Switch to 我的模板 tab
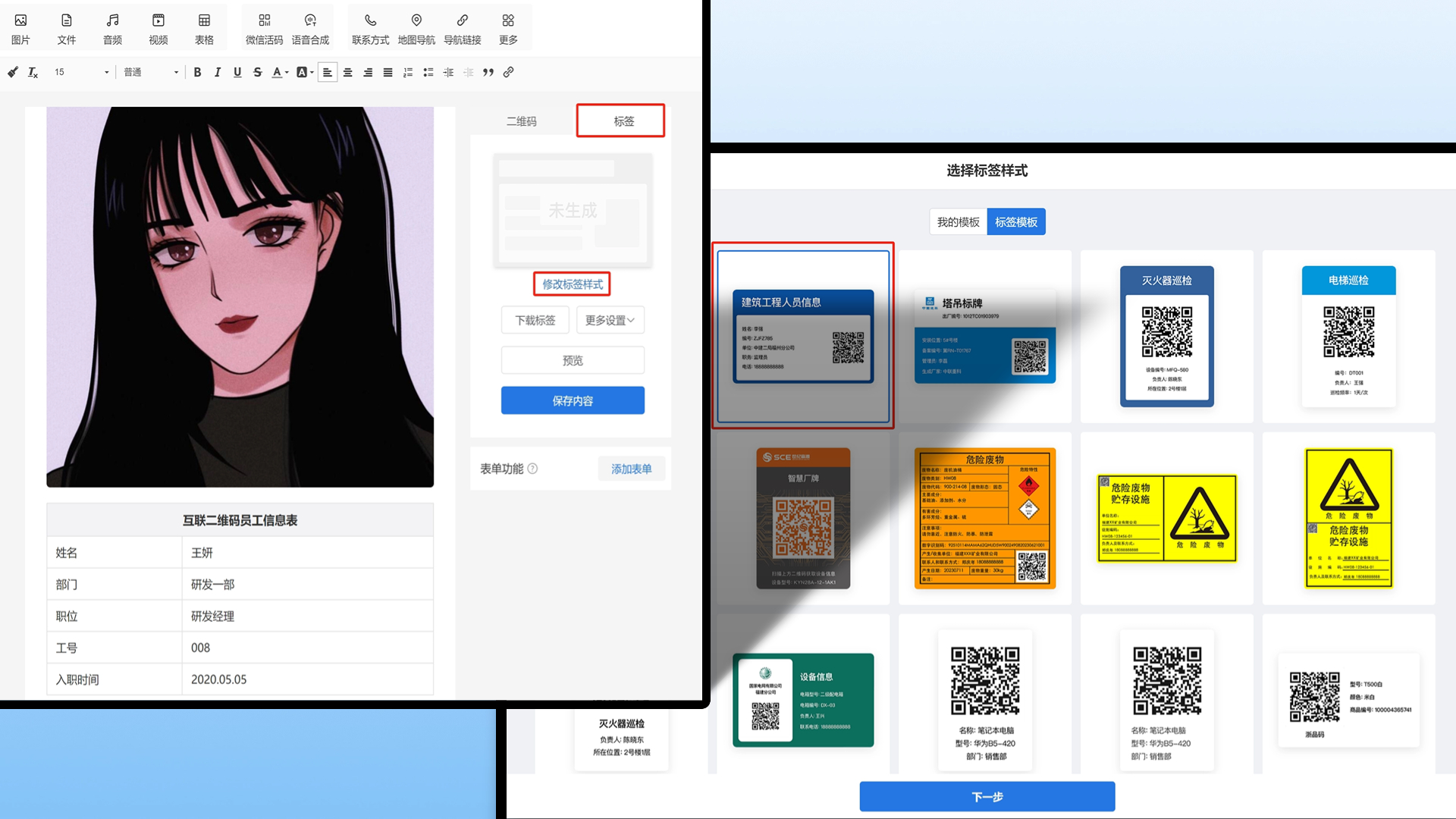Image resolution: width=1456 pixels, height=819 pixels. pyautogui.click(x=959, y=222)
